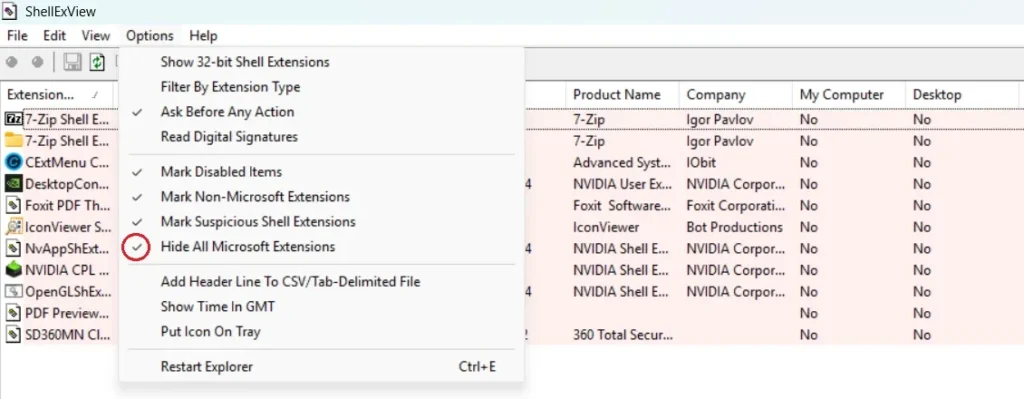Select the SD360MN Cl... extension name
Screen dimensions: 1024x399
[x=68, y=334]
